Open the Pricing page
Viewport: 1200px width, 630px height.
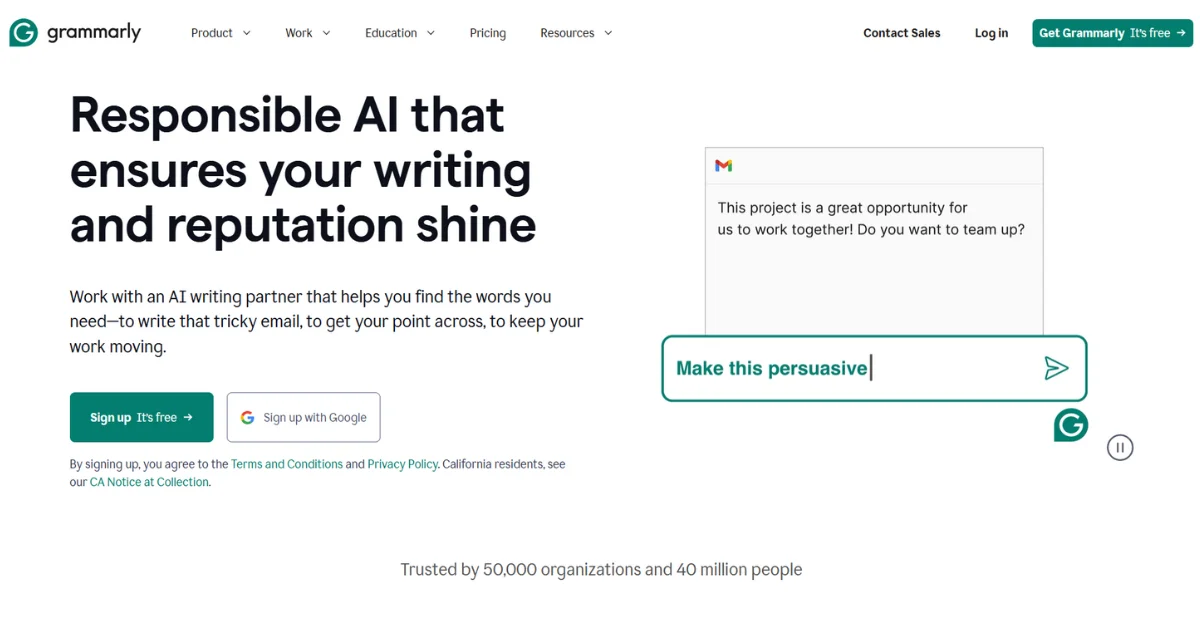pyautogui.click(x=487, y=32)
